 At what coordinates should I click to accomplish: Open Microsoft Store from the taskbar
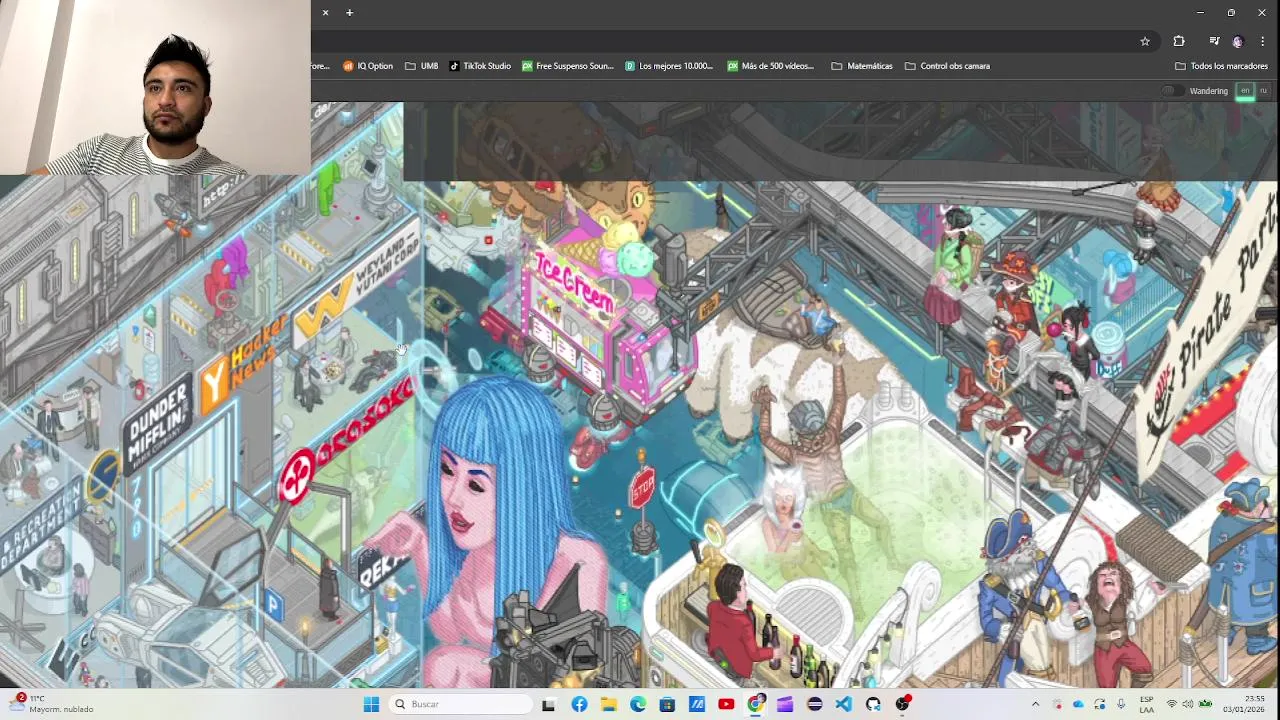point(667,704)
